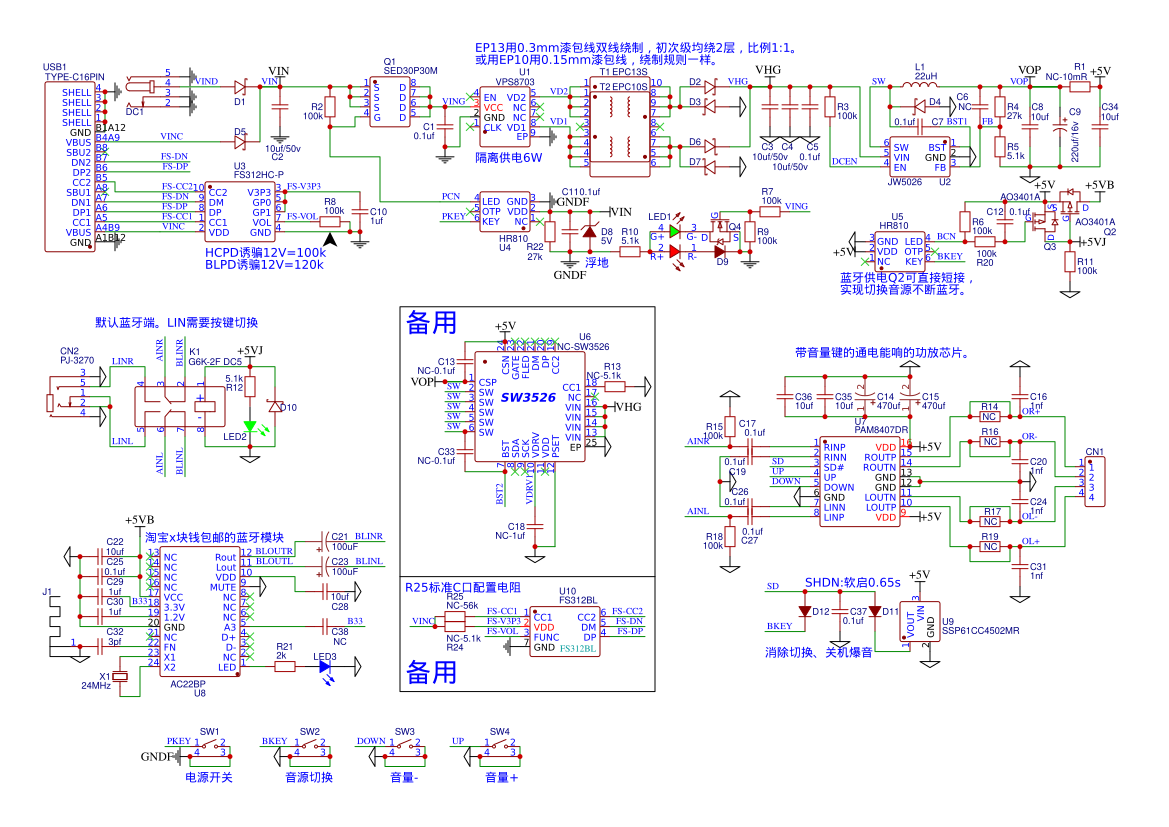The image size is (1169, 827).
Task: Select the AC22BP part label
Action: [188, 684]
